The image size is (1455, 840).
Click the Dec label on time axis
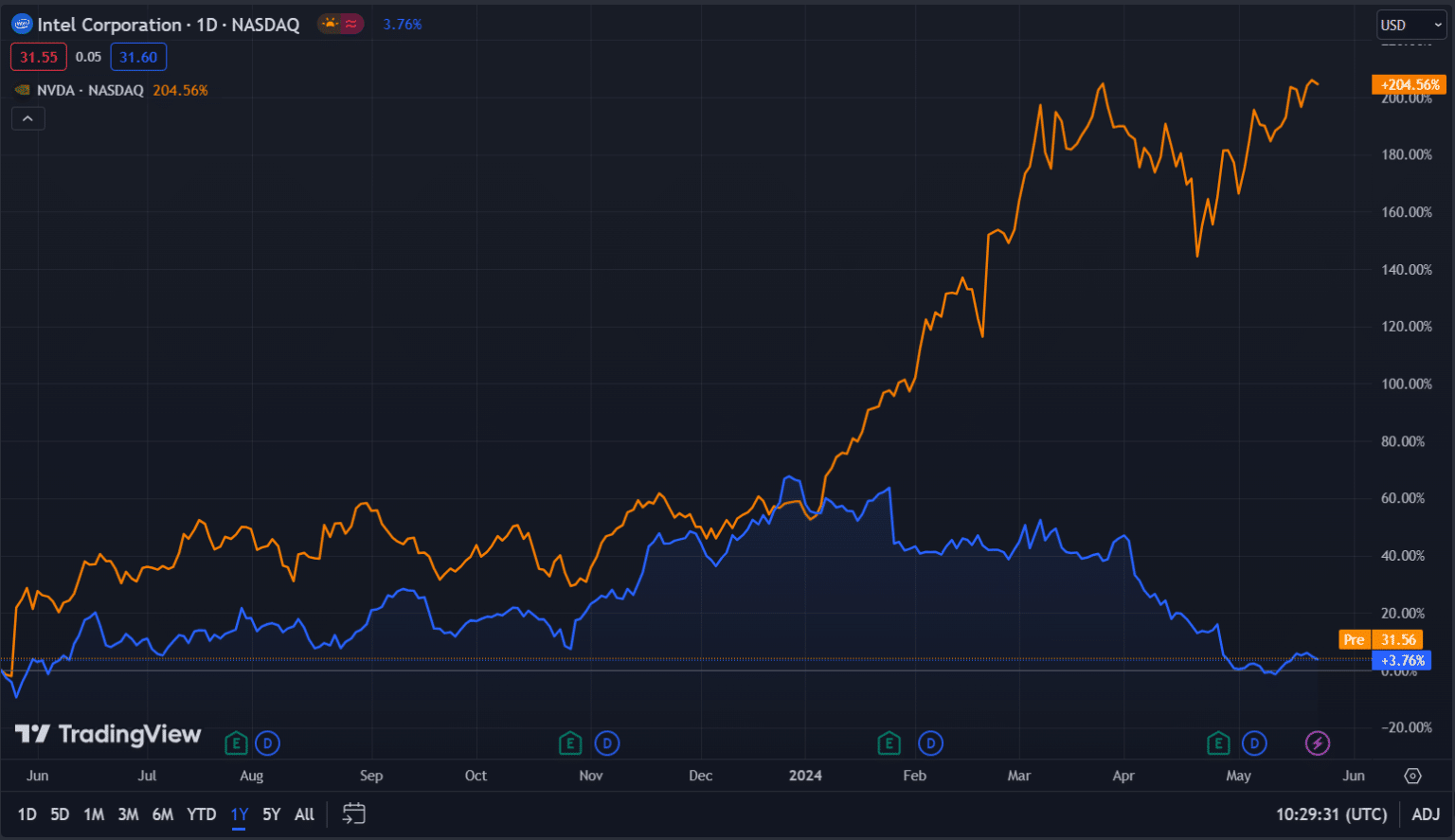(701, 776)
